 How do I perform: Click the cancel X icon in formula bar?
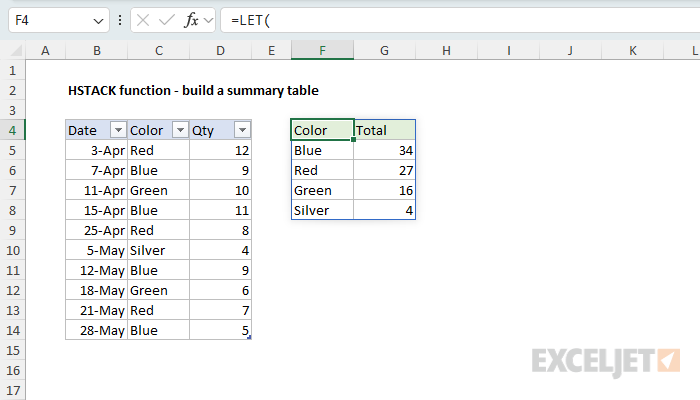coord(143,20)
